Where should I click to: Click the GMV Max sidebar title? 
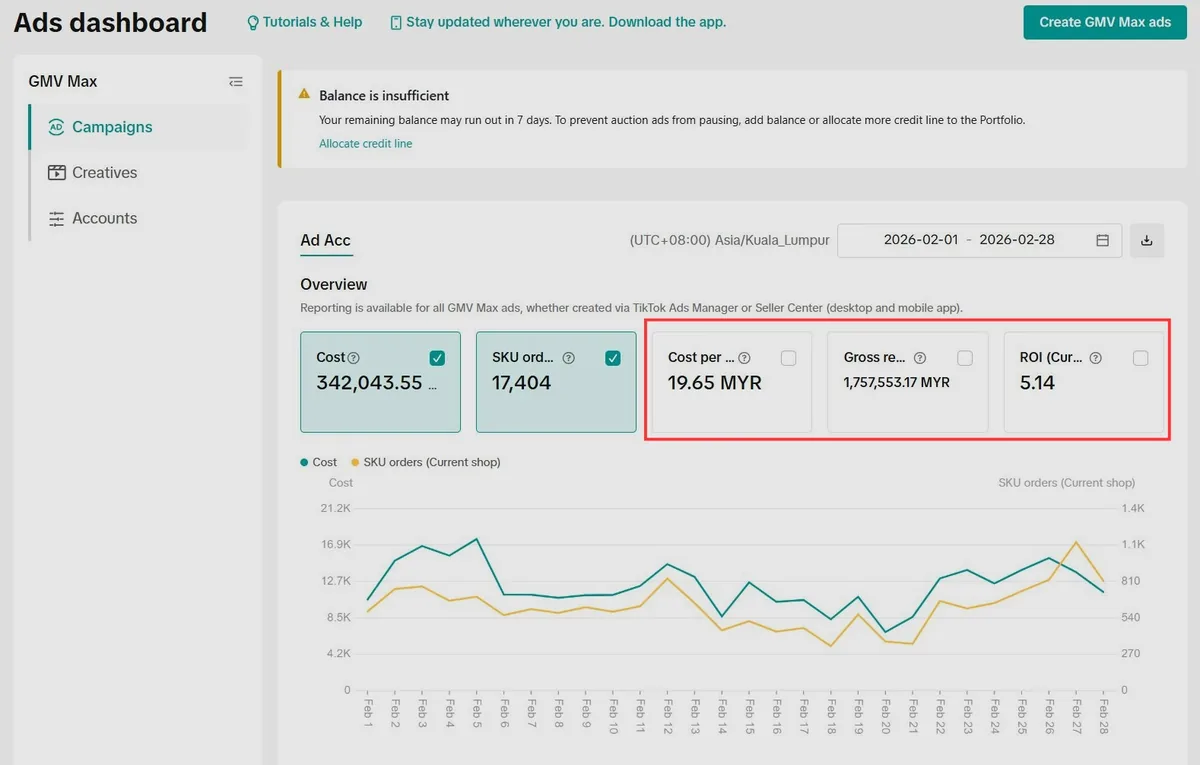tap(63, 82)
